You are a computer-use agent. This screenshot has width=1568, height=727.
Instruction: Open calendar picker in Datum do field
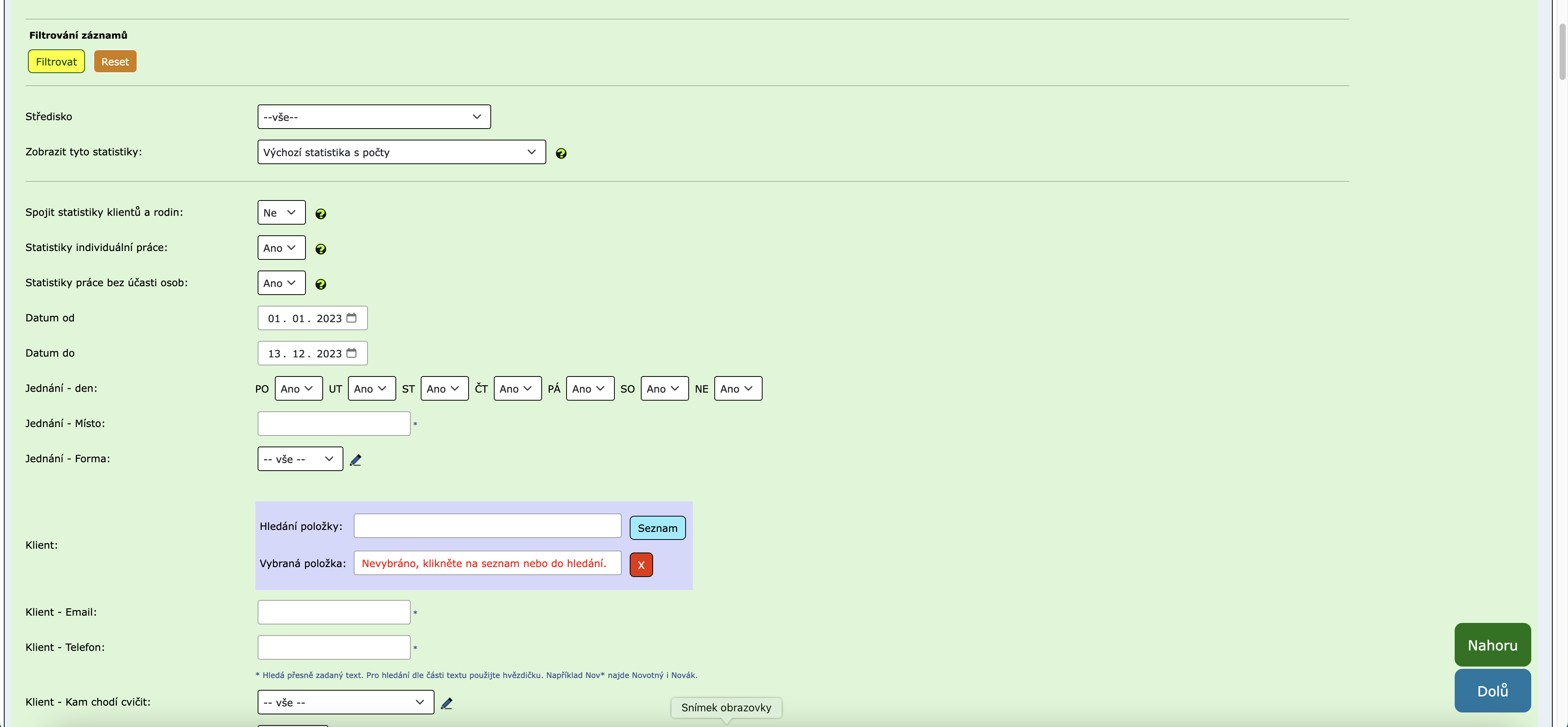(351, 353)
